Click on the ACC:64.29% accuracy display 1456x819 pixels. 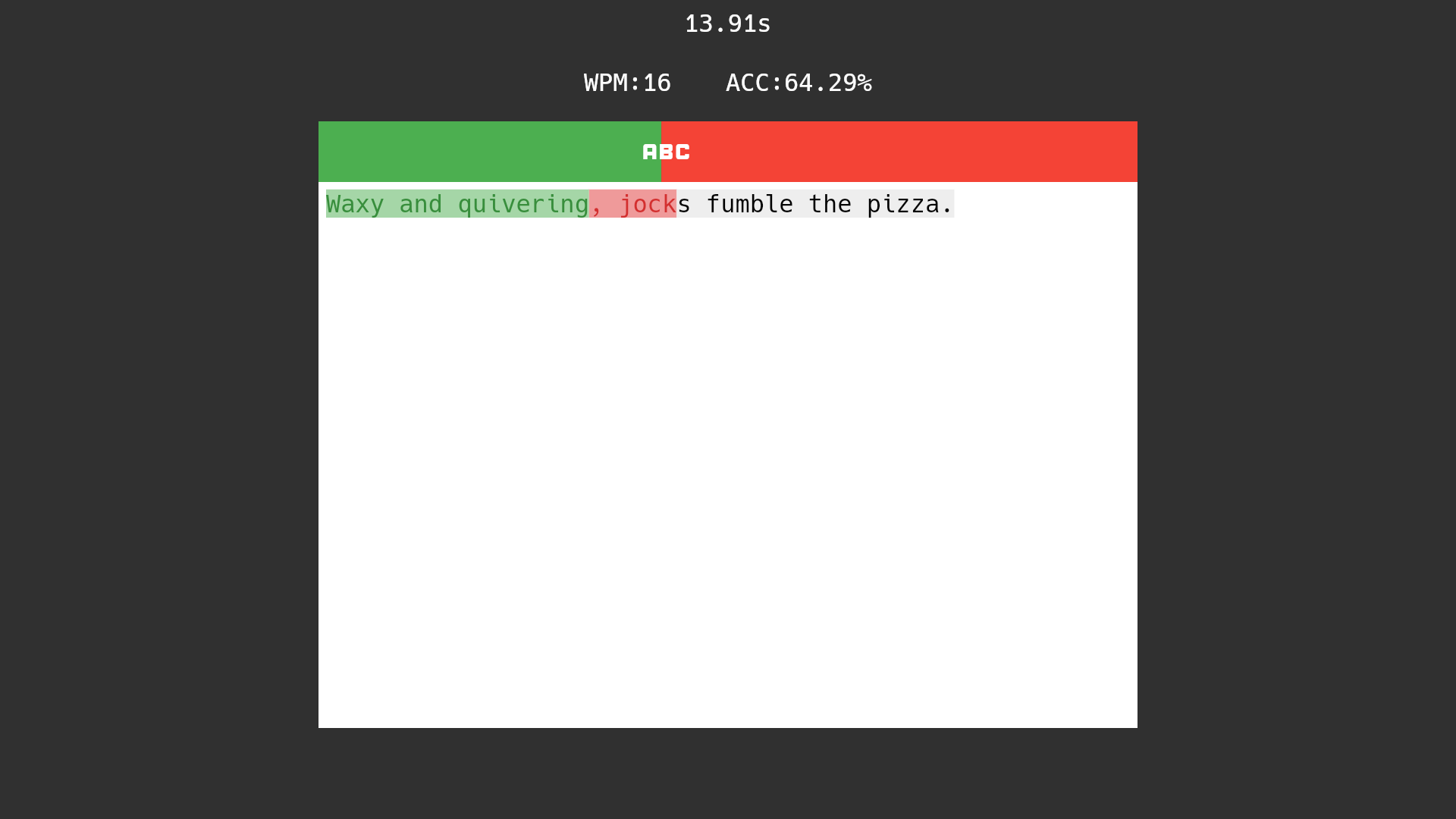[799, 82]
